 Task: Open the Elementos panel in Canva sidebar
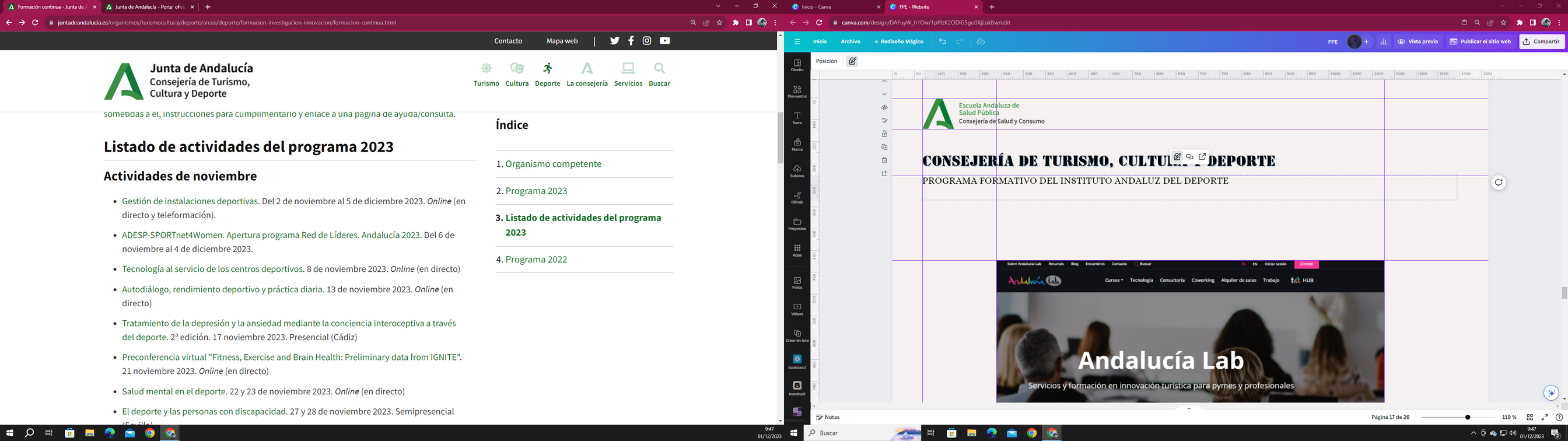[x=797, y=92]
